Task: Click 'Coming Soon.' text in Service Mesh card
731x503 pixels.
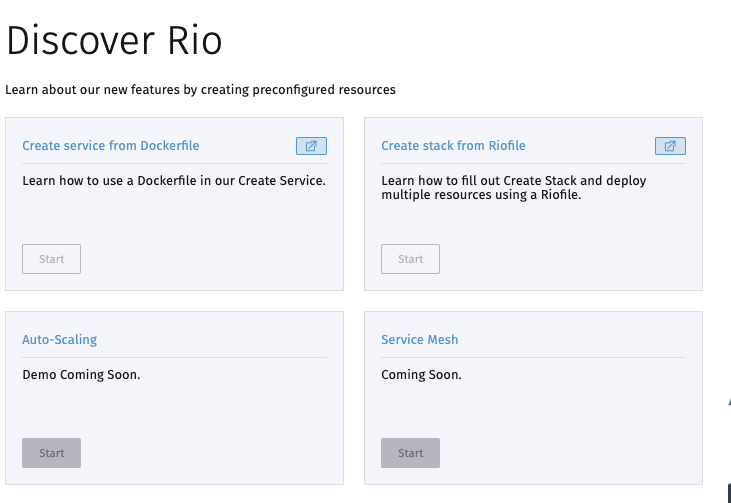Action: [421, 375]
